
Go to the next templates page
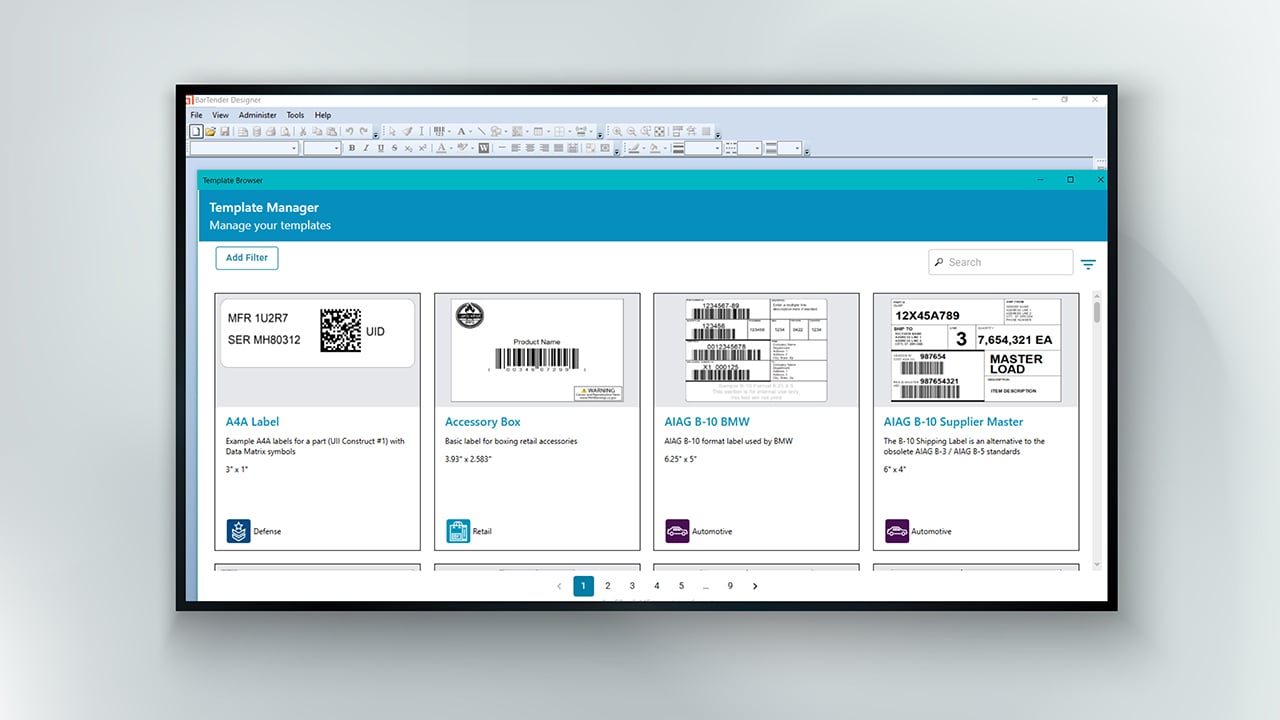755,586
